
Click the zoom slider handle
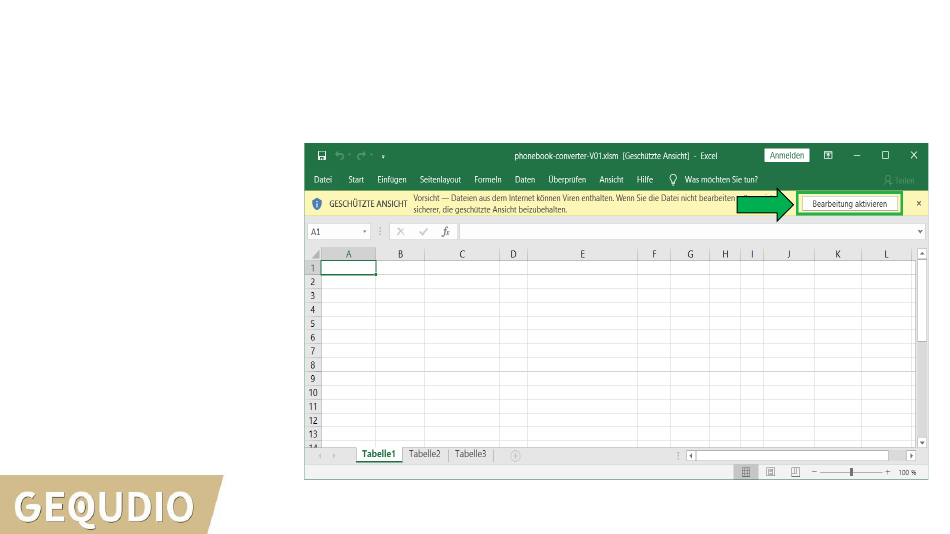coord(851,472)
